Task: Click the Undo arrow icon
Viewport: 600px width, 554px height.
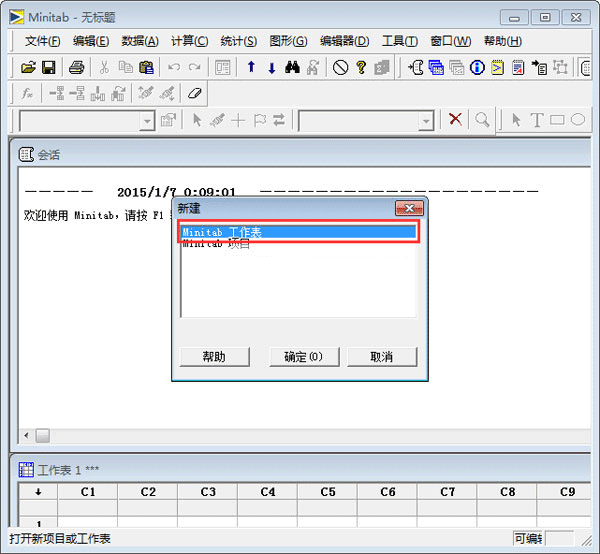Action: [x=174, y=68]
